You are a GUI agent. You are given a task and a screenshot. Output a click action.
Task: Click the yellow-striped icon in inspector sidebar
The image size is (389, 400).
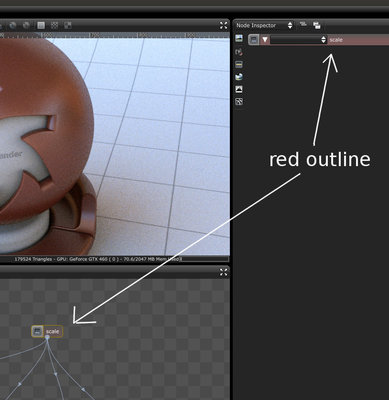[239, 64]
